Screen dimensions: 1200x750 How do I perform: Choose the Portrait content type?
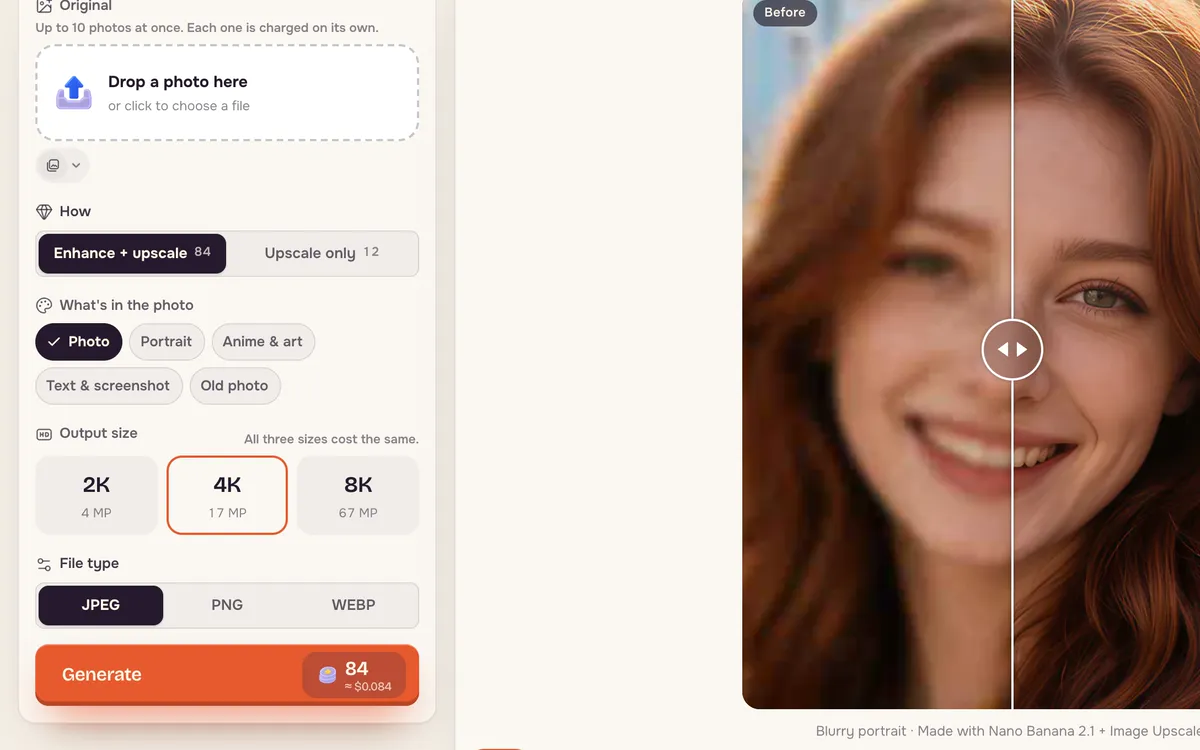pyautogui.click(x=166, y=342)
